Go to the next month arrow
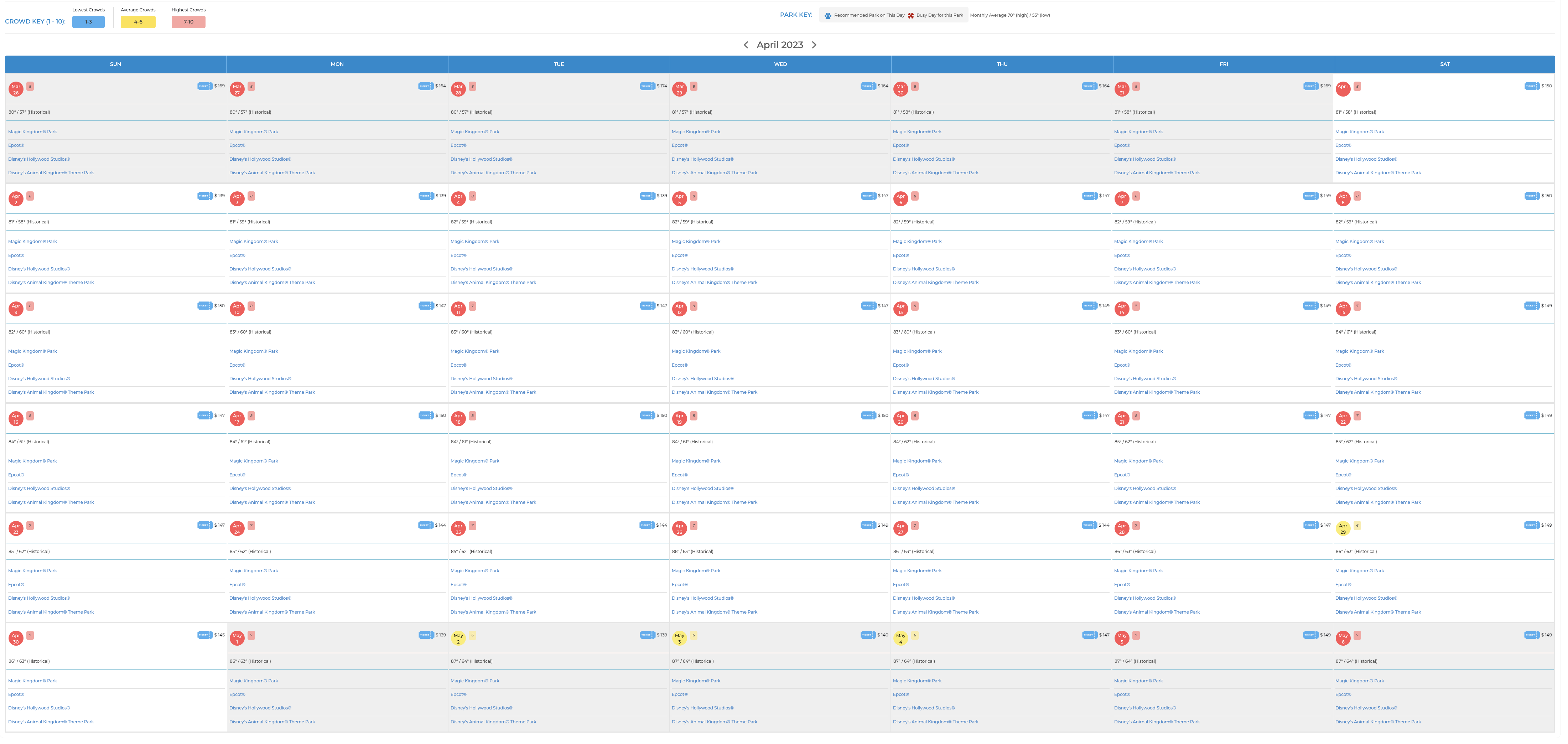Screen dimensions: 1568x744 (814, 45)
